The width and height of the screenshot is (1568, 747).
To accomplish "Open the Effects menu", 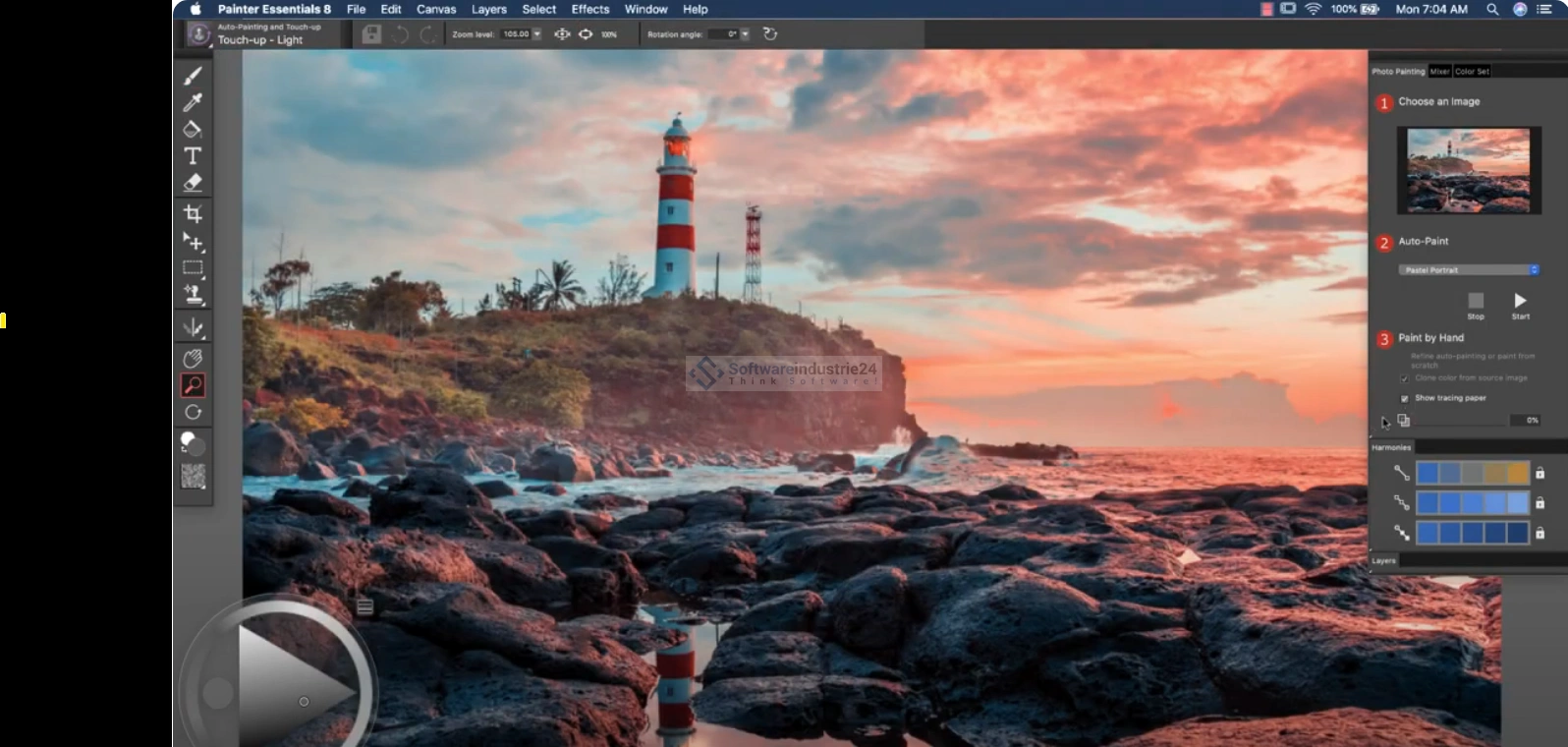I will pos(589,9).
